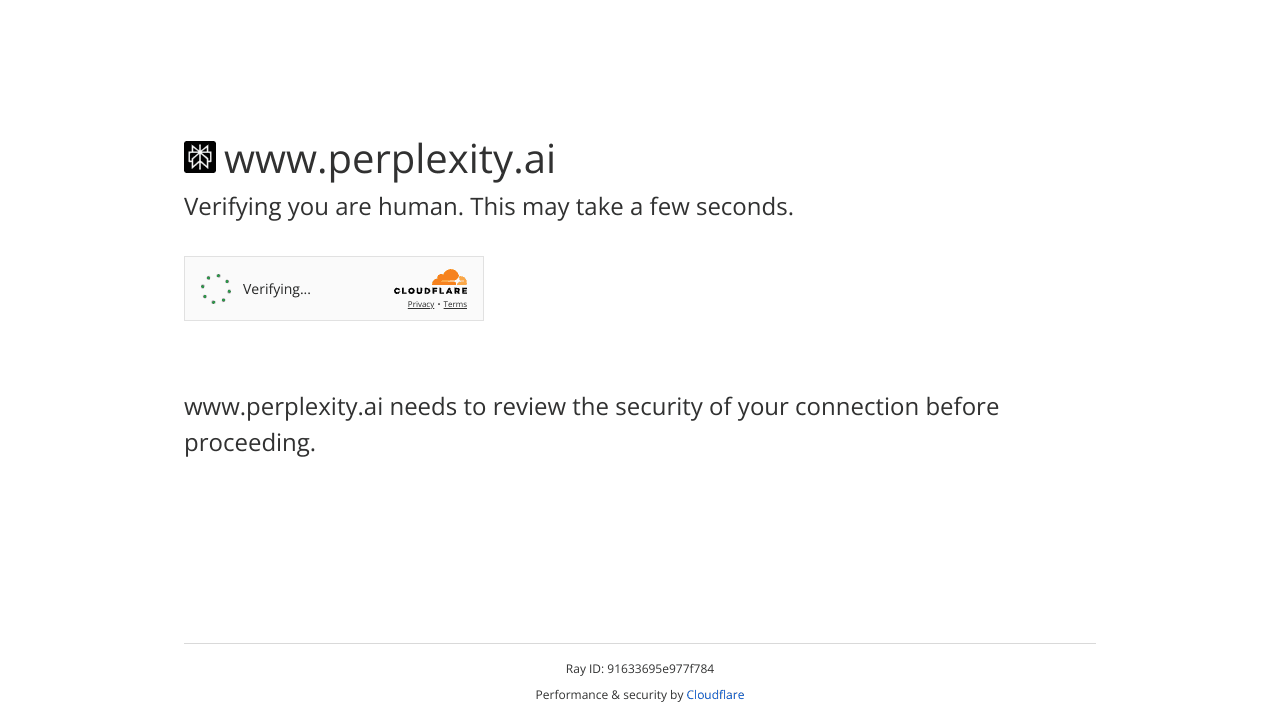
Task: Click the Cloudflare Turnstile verification widget
Action: pyautogui.click(x=334, y=288)
